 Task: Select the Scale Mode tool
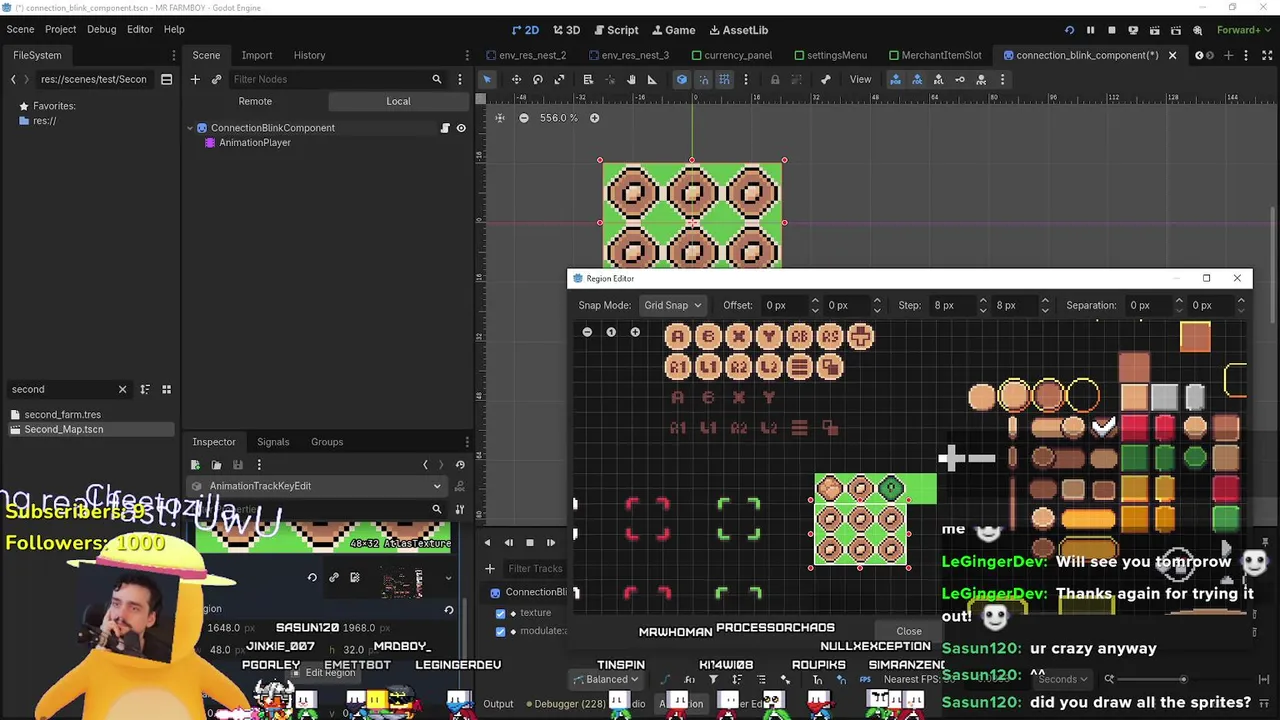click(559, 79)
